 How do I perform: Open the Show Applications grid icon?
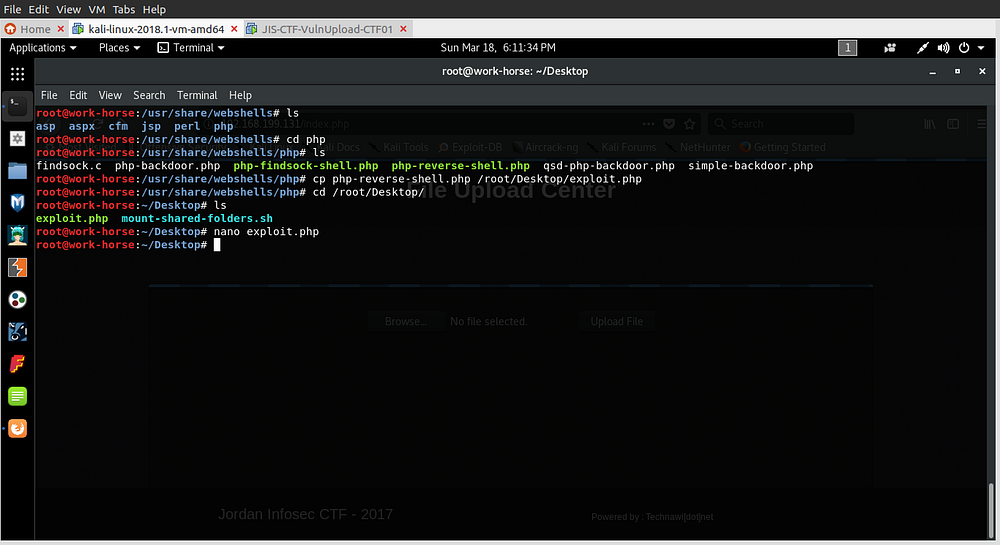coord(17,74)
